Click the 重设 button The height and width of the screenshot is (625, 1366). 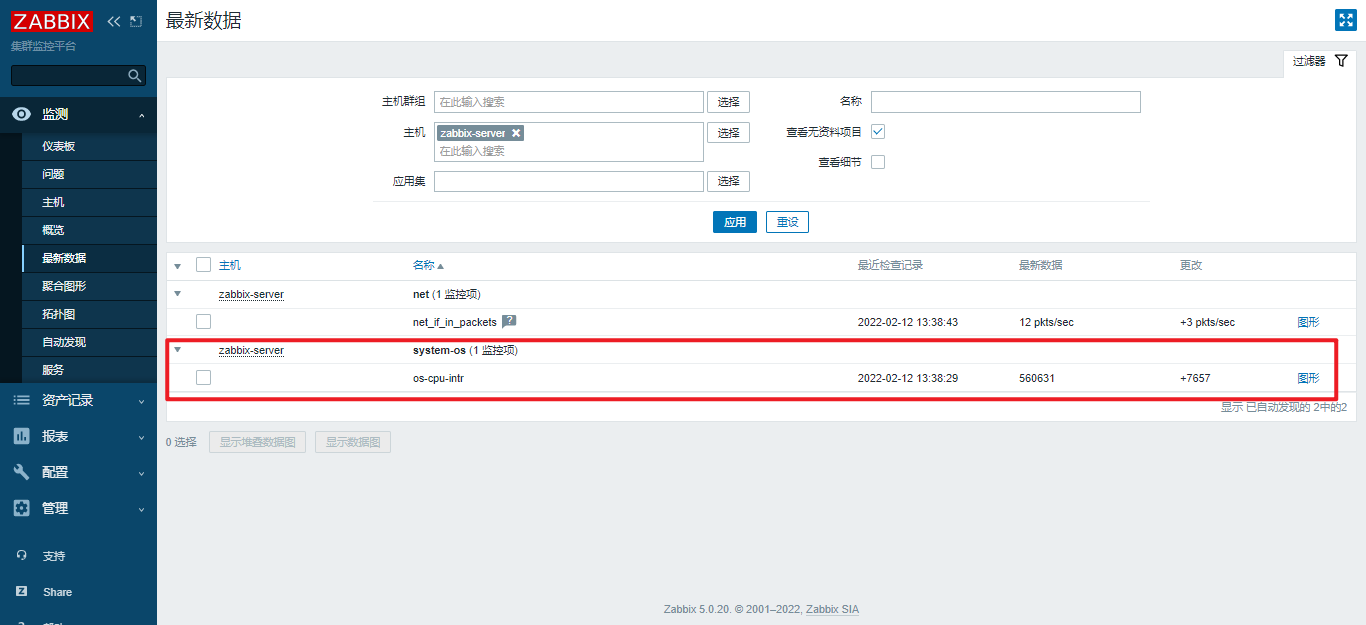pos(787,222)
